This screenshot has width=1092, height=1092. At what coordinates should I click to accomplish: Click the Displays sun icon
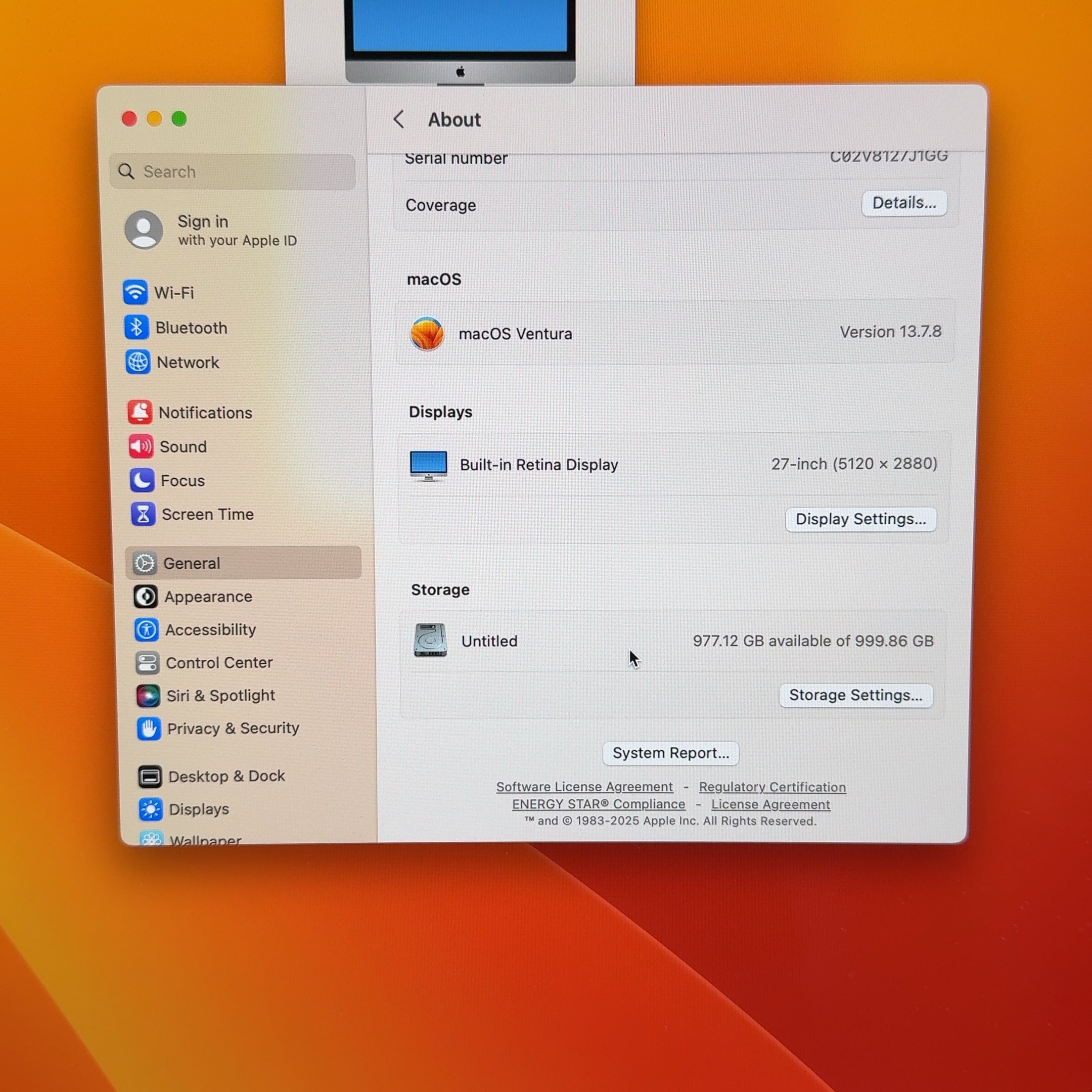coord(150,809)
